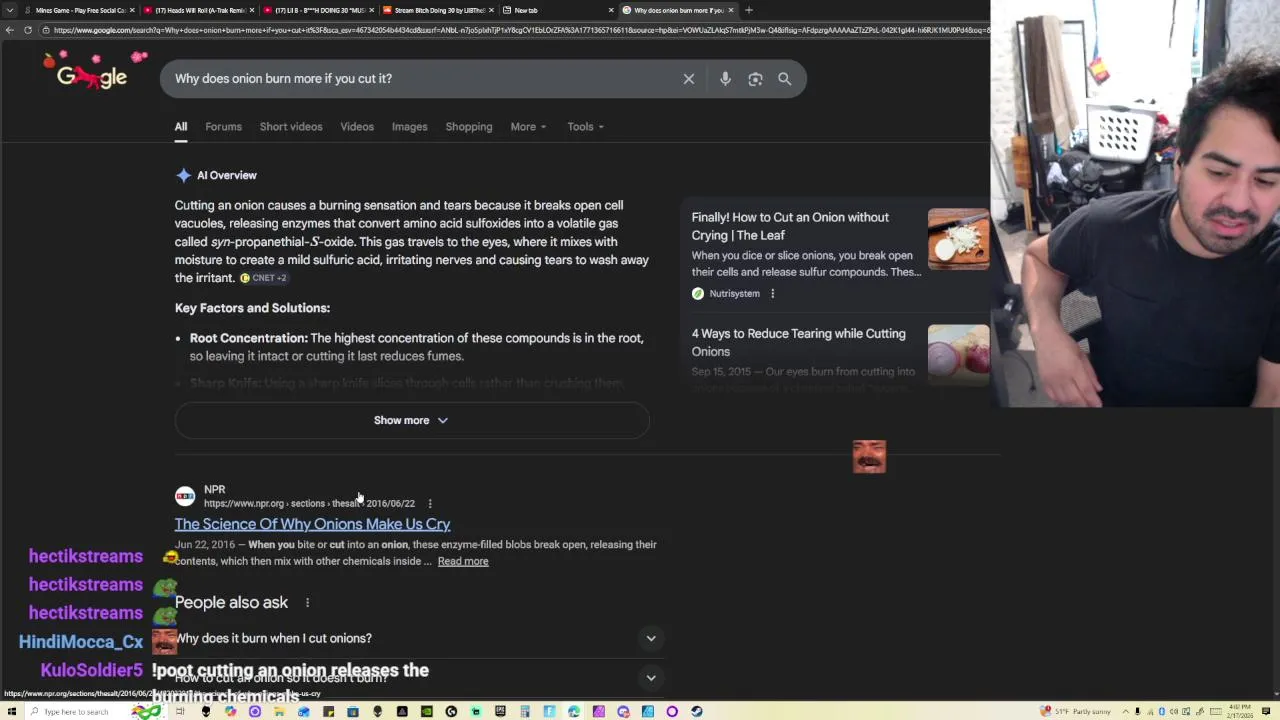Switch to the Images tab

click(409, 127)
